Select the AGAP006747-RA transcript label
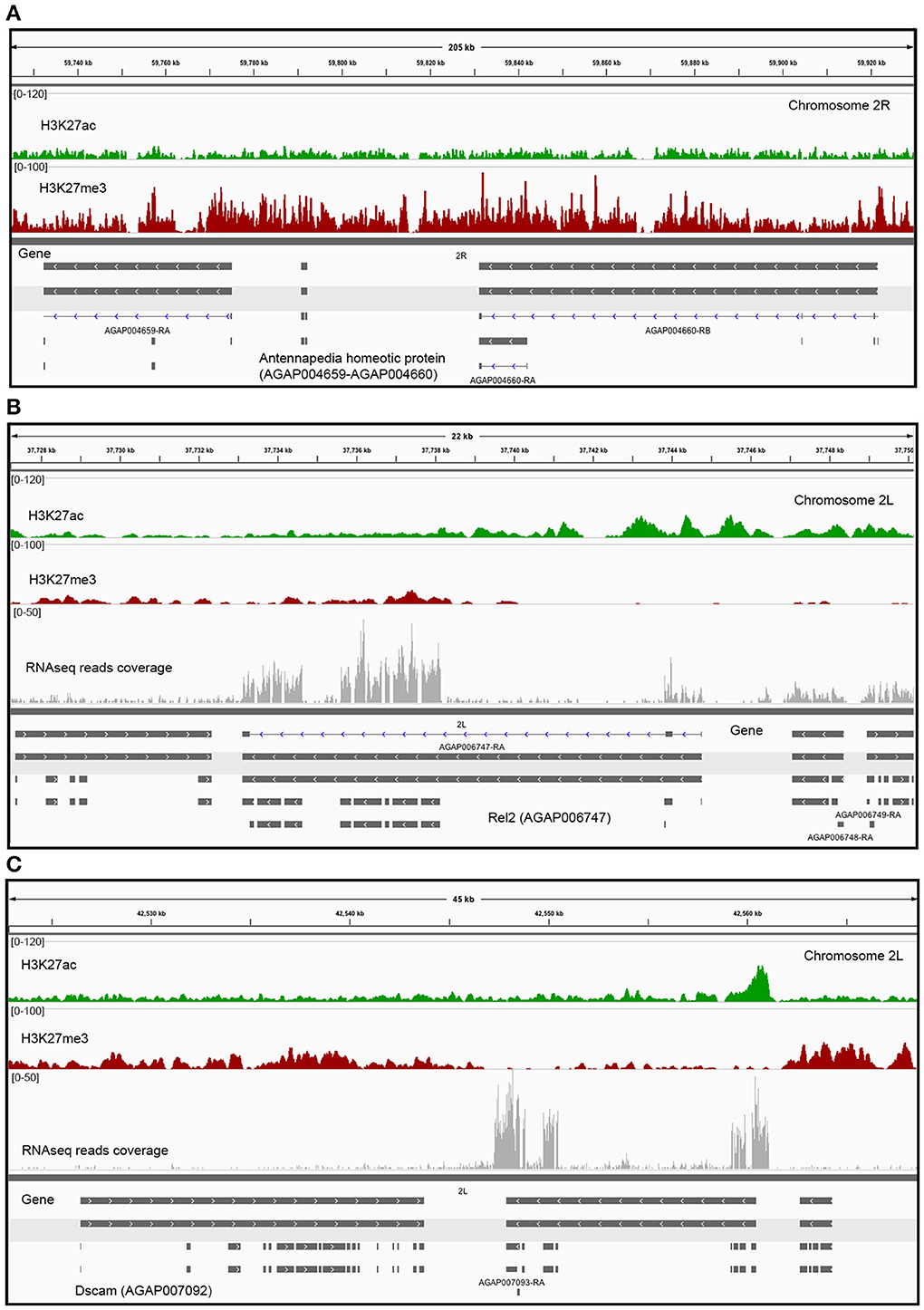 click(472, 747)
